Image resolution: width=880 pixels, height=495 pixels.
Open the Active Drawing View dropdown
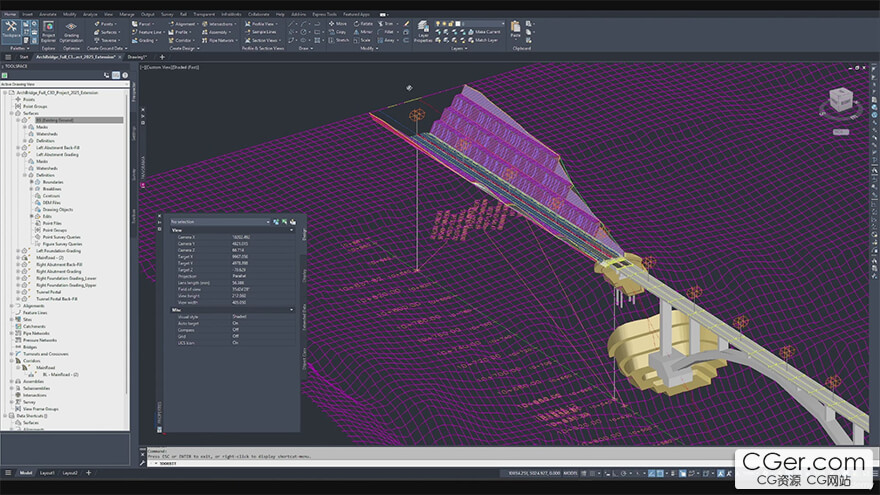(x=65, y=84)
